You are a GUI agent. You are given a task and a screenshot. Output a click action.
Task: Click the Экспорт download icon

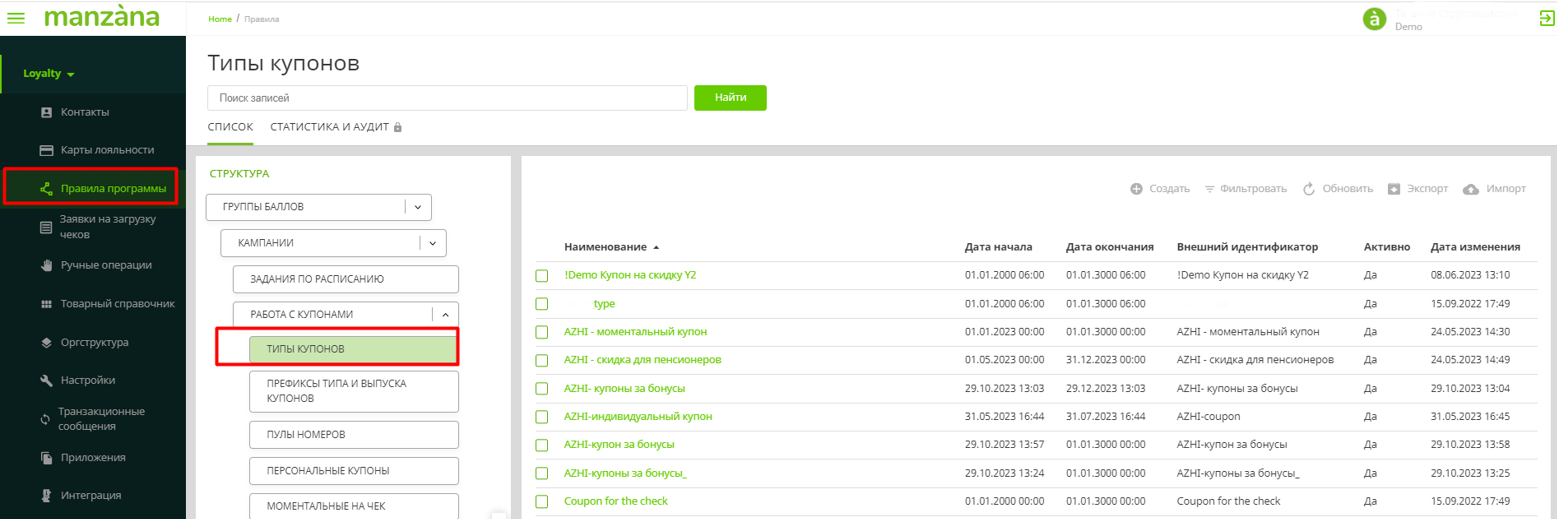coord(1394,189)
